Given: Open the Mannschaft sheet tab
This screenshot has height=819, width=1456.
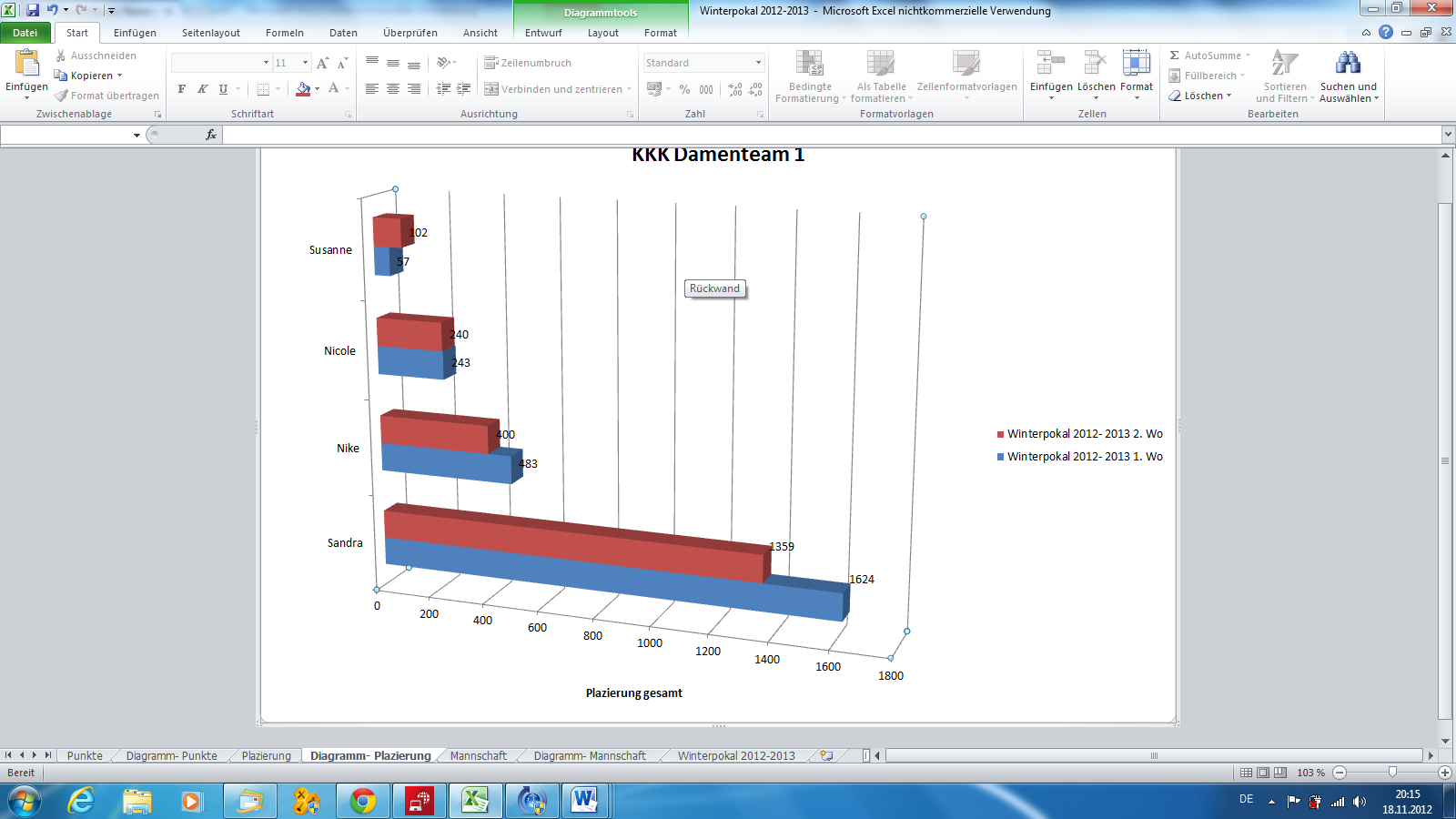Looking at the screenshot, I should tap(479, 755).
